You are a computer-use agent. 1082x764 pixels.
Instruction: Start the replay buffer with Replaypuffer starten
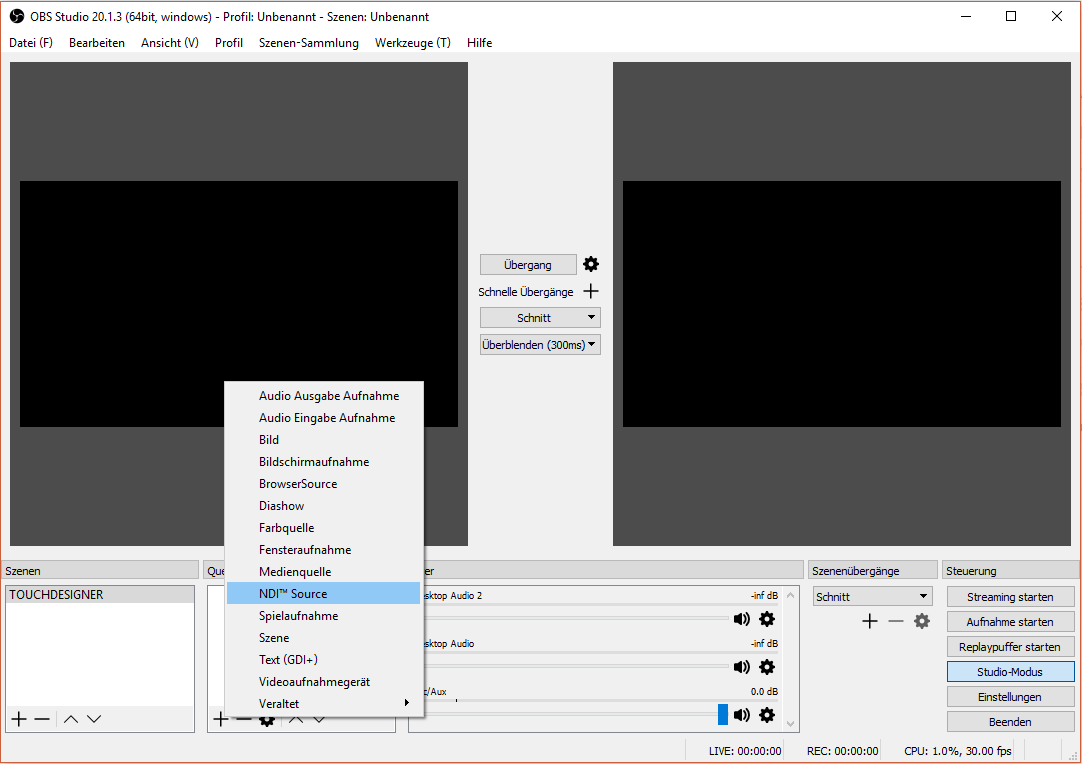pyautogui.click(x=1010, y=647)
